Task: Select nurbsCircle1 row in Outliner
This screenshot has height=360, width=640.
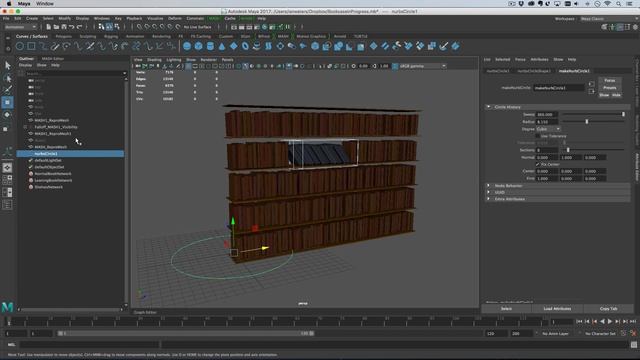Action: 70,153
